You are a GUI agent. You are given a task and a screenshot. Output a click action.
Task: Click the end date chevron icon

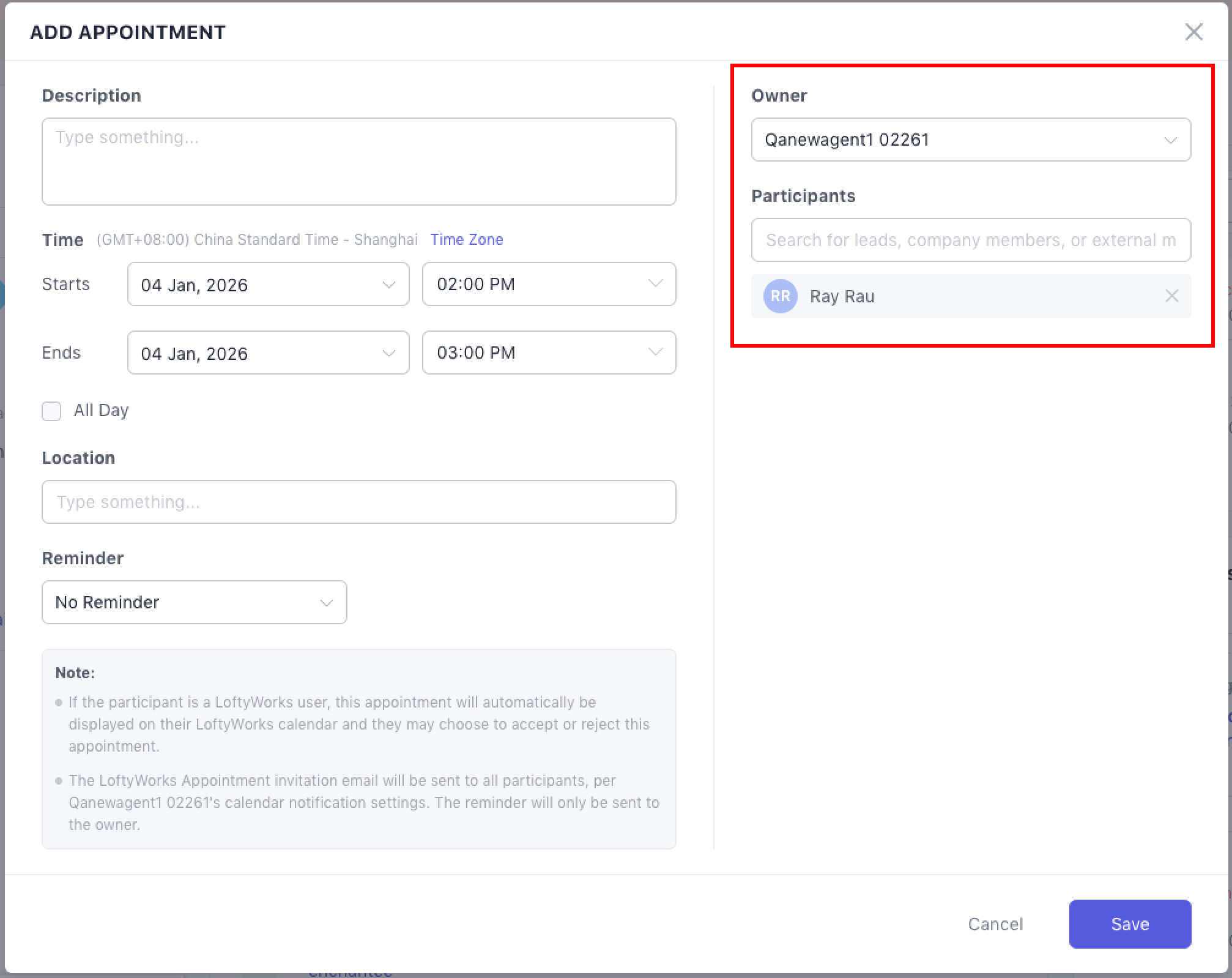[x=388, y=353]
